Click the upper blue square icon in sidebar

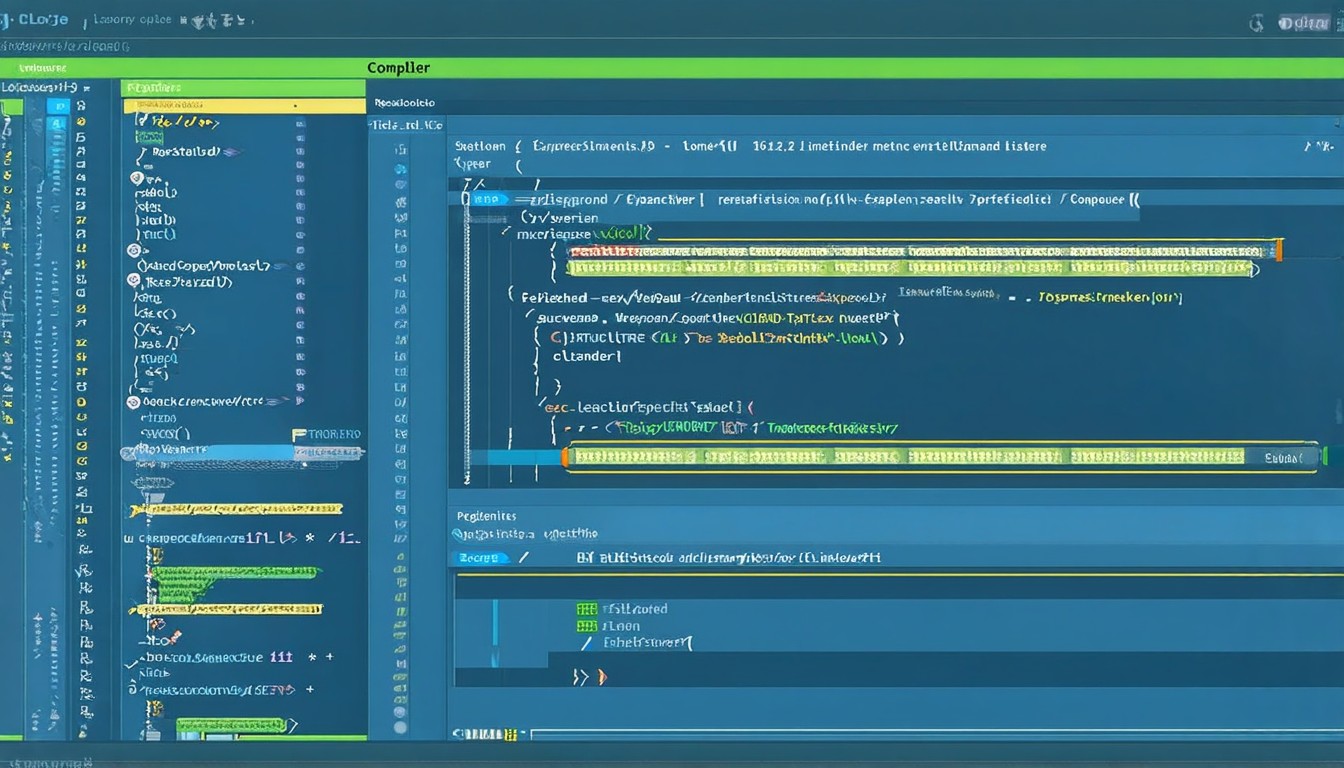[57, 105]
